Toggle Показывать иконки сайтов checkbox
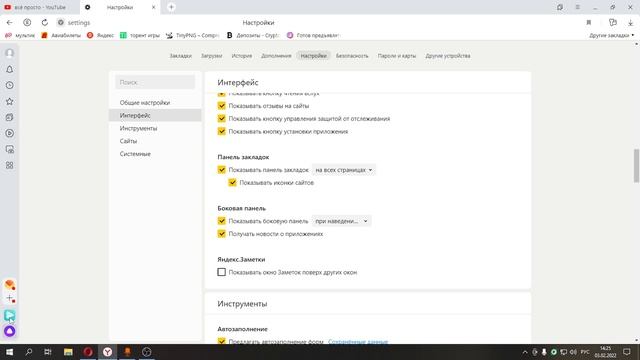The width and height of the screenshot is (640, 360). coord(232,182)
